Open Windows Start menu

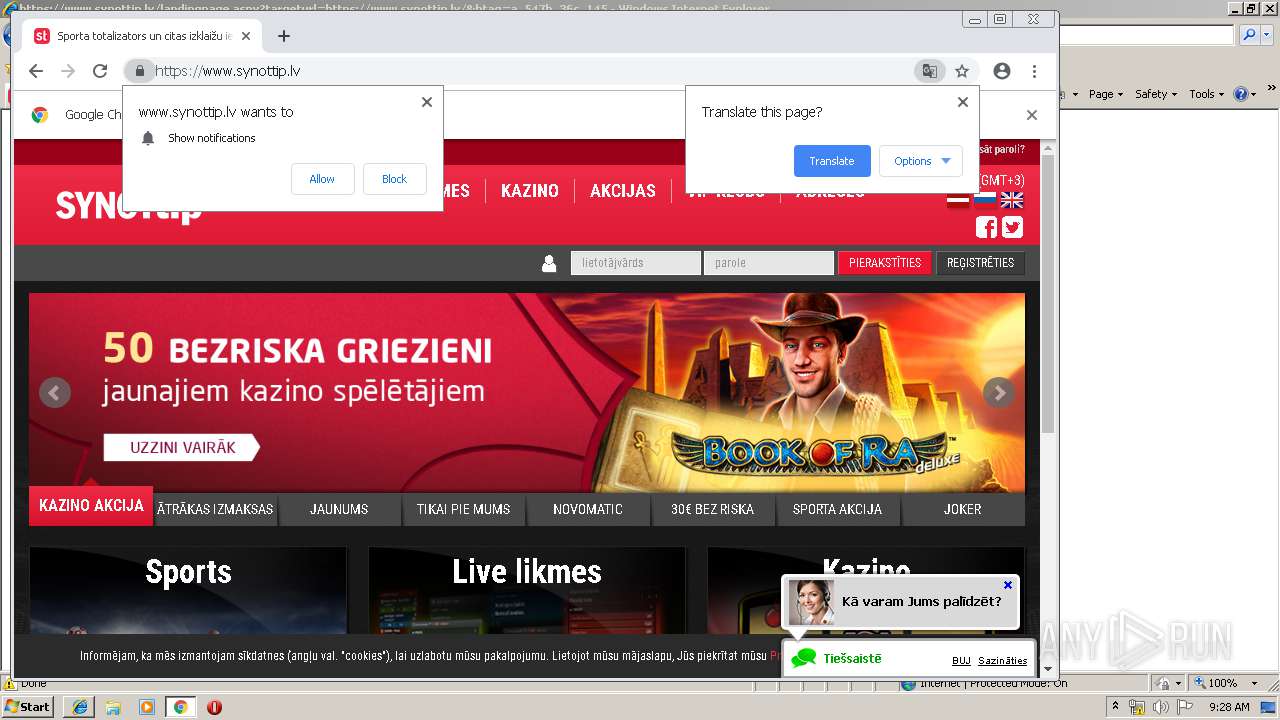[28, 707]
